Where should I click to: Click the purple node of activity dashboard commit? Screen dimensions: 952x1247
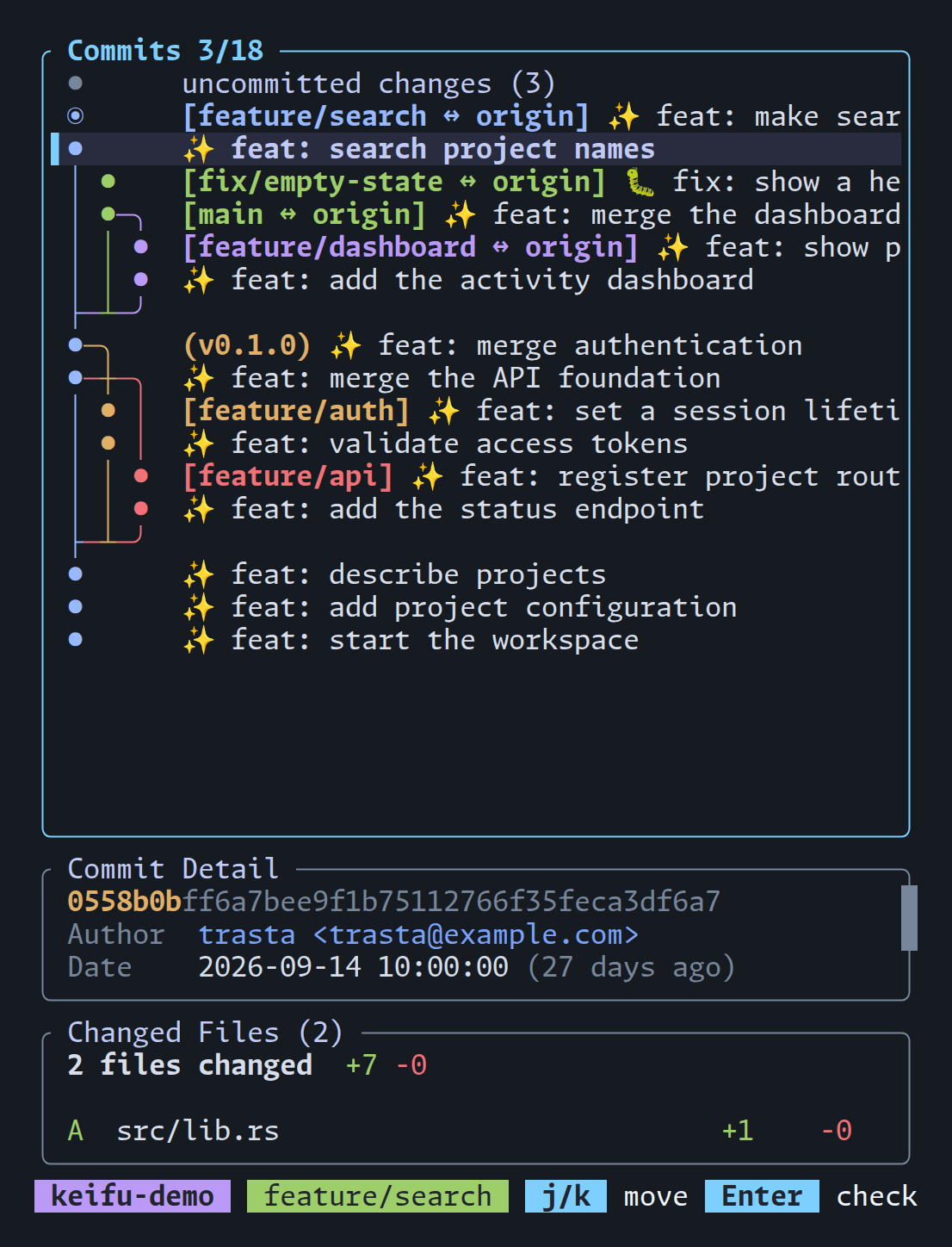tap(141, 279)
